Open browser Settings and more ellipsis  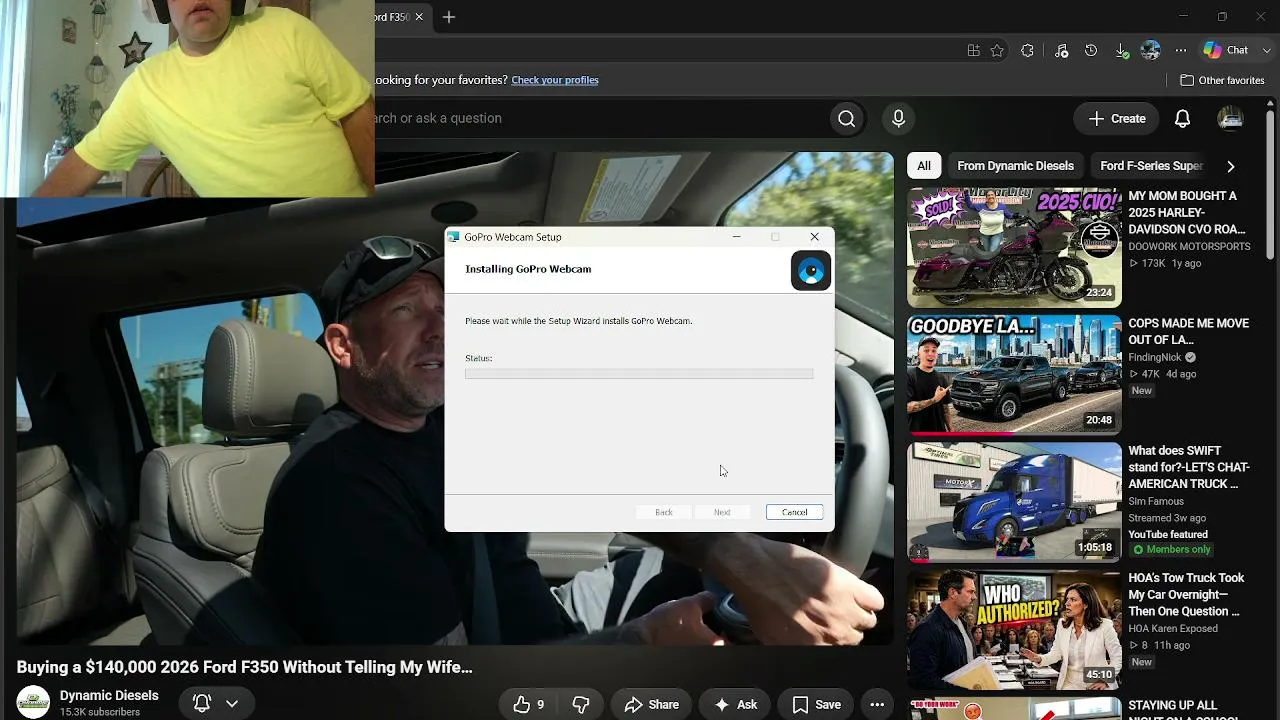coord(1181,50)
